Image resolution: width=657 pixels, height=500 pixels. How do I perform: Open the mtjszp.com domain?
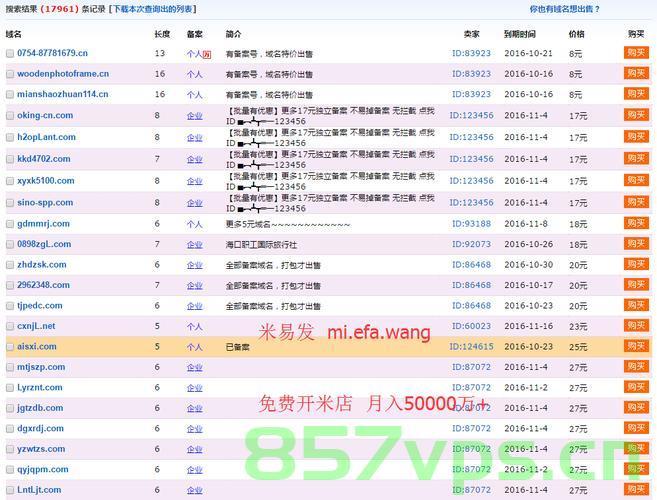pyautogui.click(x=41, y=367)
